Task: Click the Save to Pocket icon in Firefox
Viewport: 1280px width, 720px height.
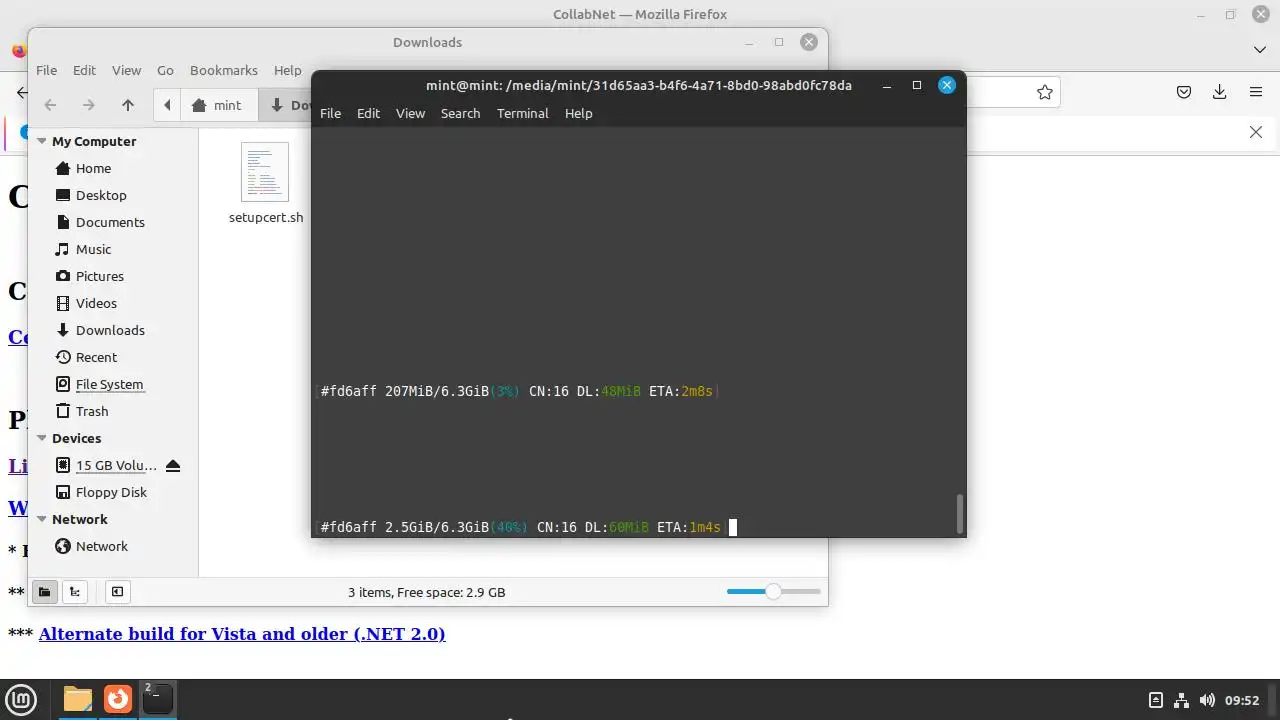Action: click(1184, 92)
